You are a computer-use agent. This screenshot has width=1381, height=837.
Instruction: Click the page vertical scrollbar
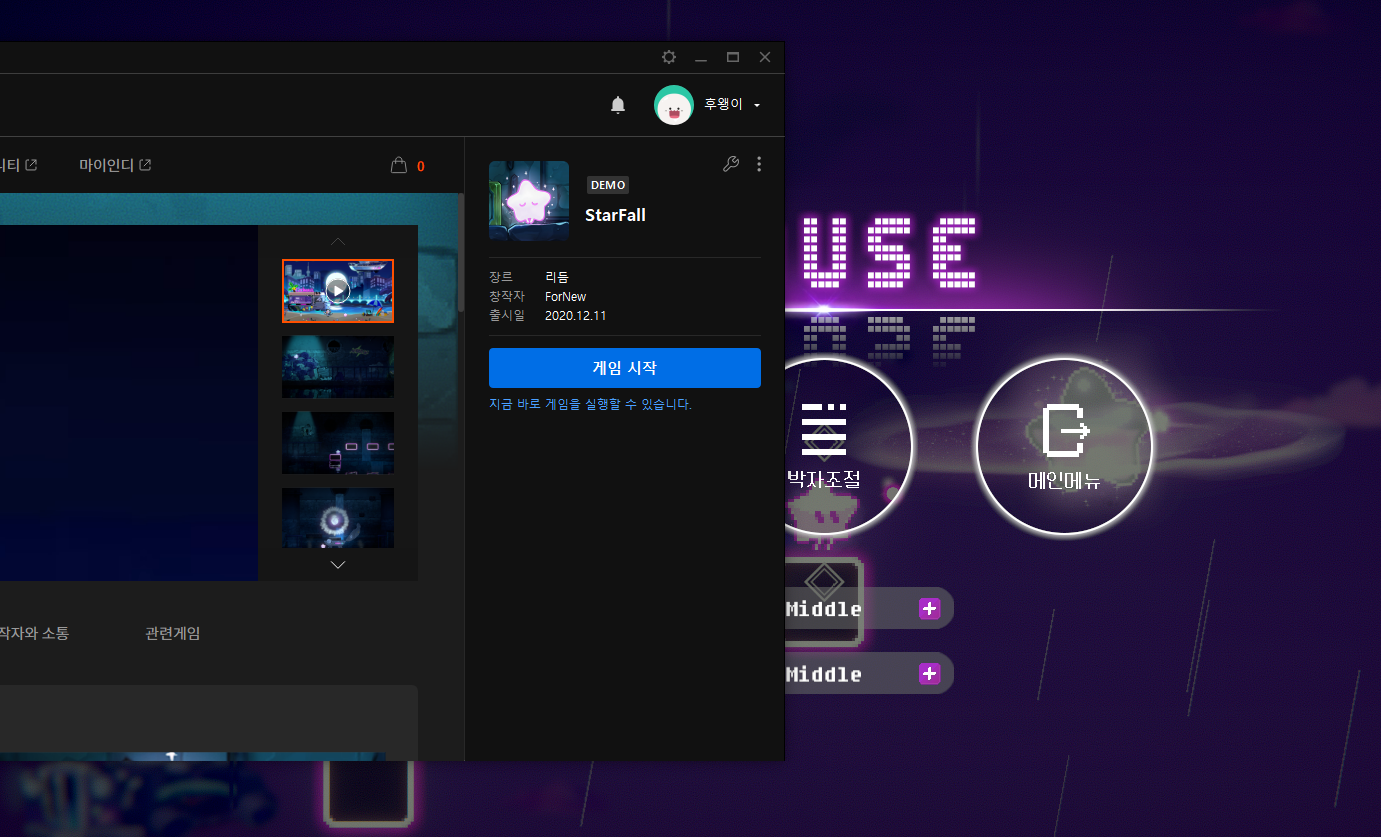461,255
